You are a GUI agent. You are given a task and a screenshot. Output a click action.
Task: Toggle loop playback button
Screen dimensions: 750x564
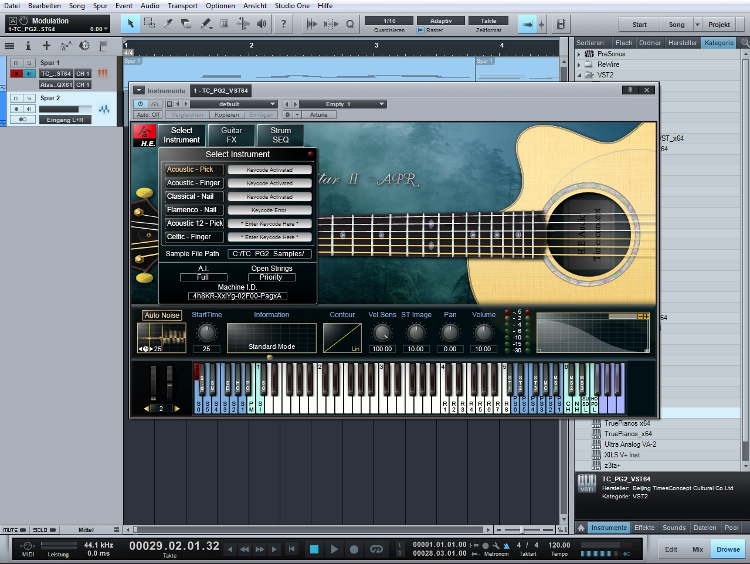(376, 549)
